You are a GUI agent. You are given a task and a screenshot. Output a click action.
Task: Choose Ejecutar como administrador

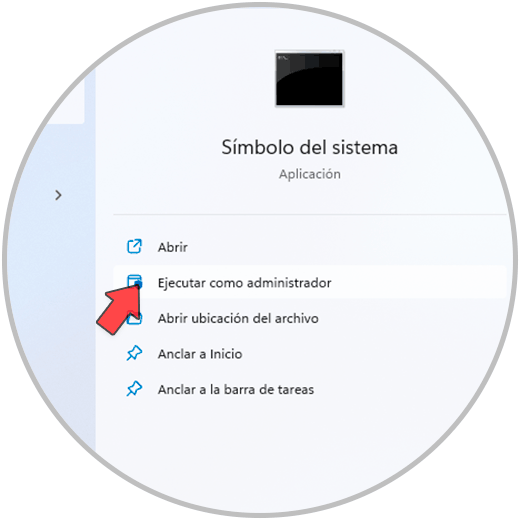tap(244, 283)
